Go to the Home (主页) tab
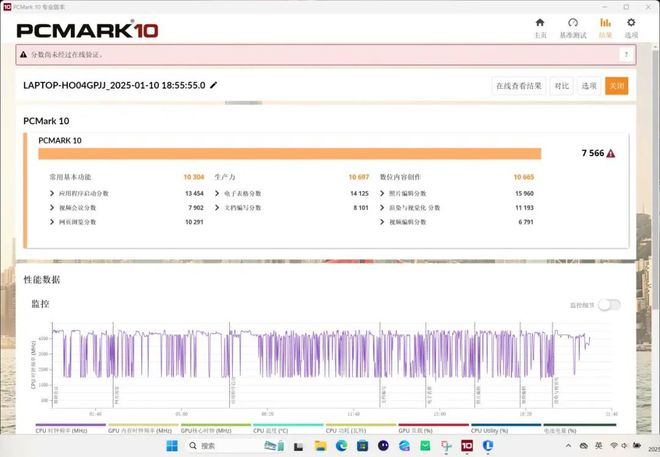Screen dimensions: 660x457 coord(540,28)
